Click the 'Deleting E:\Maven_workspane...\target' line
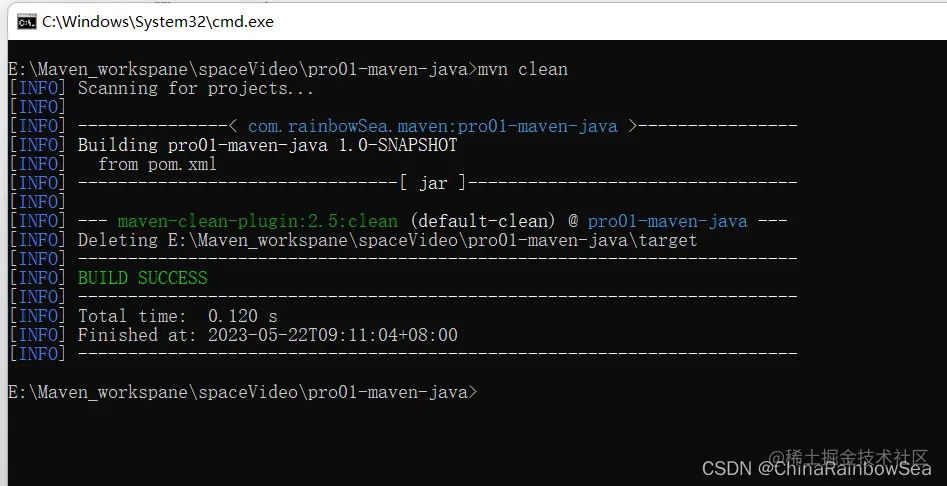Viewport: 947px width, 486px height. click(387, 240)
